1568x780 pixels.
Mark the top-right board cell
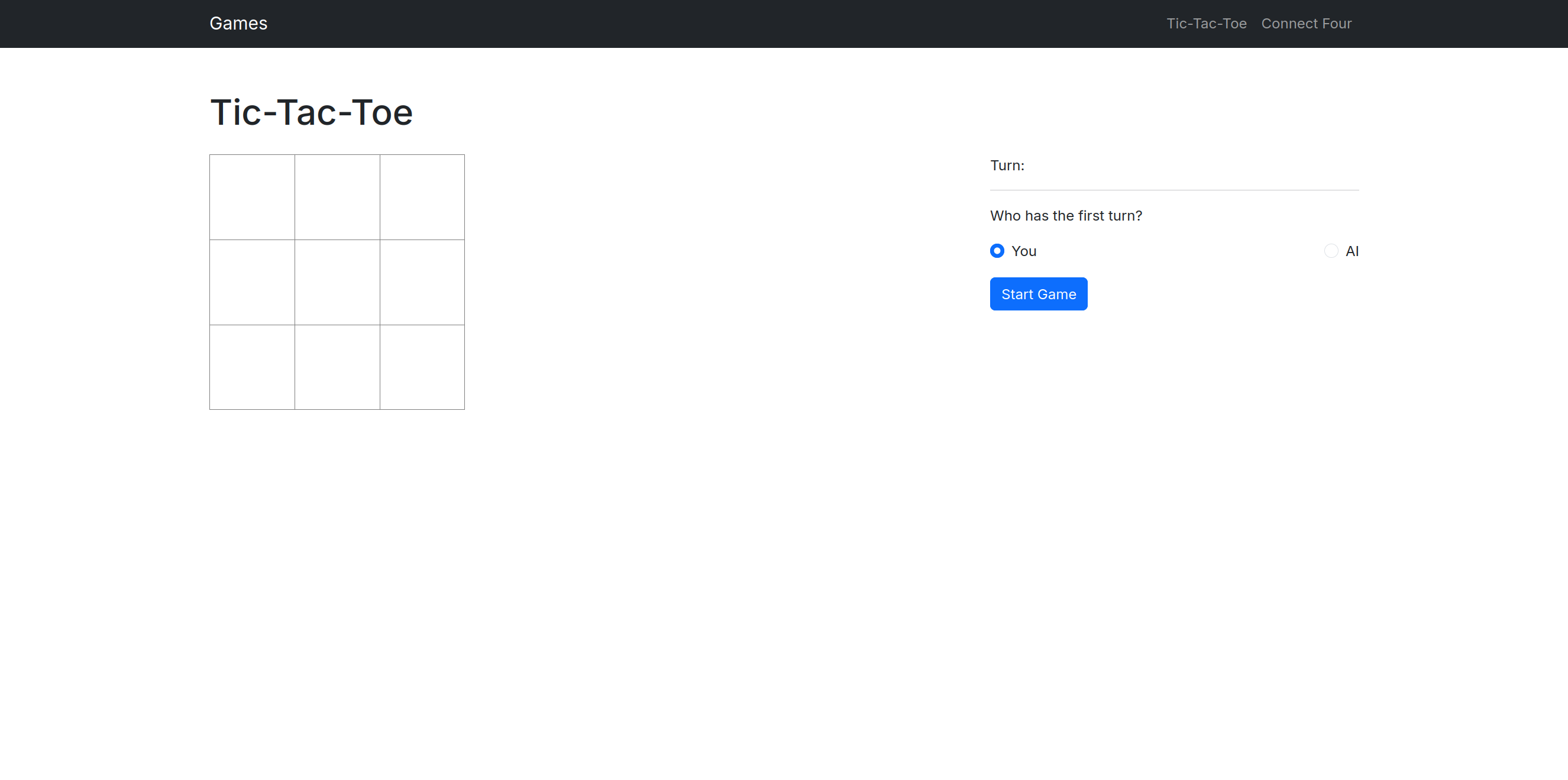pyautogui.click(x=422, y=197)
